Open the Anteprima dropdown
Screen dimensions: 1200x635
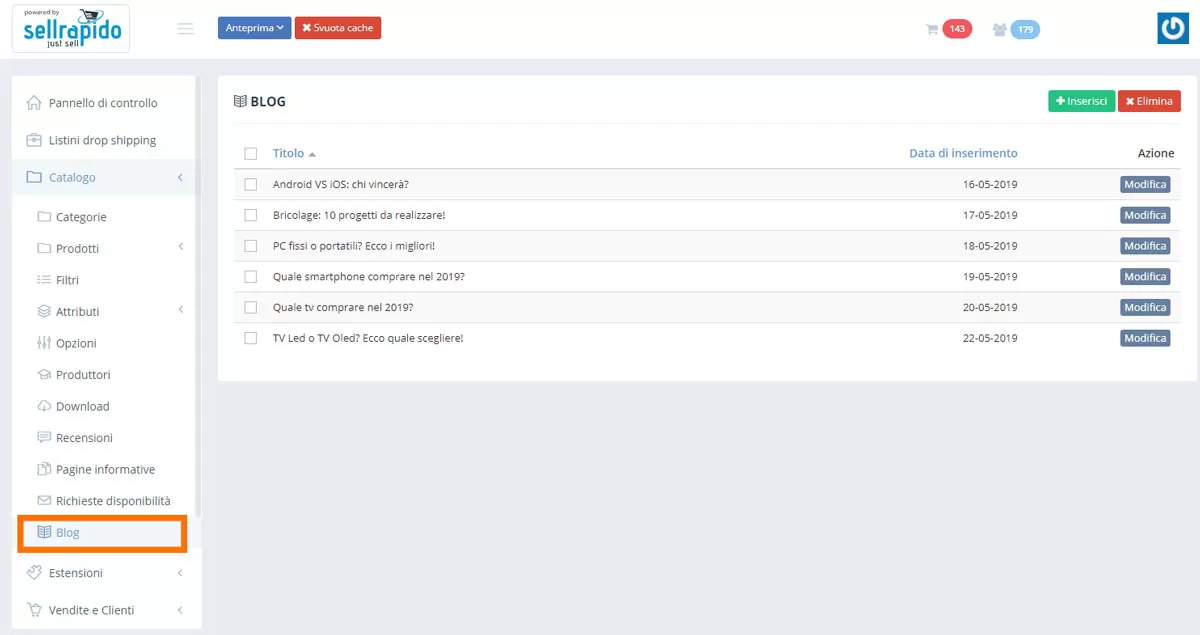point(254,27)
